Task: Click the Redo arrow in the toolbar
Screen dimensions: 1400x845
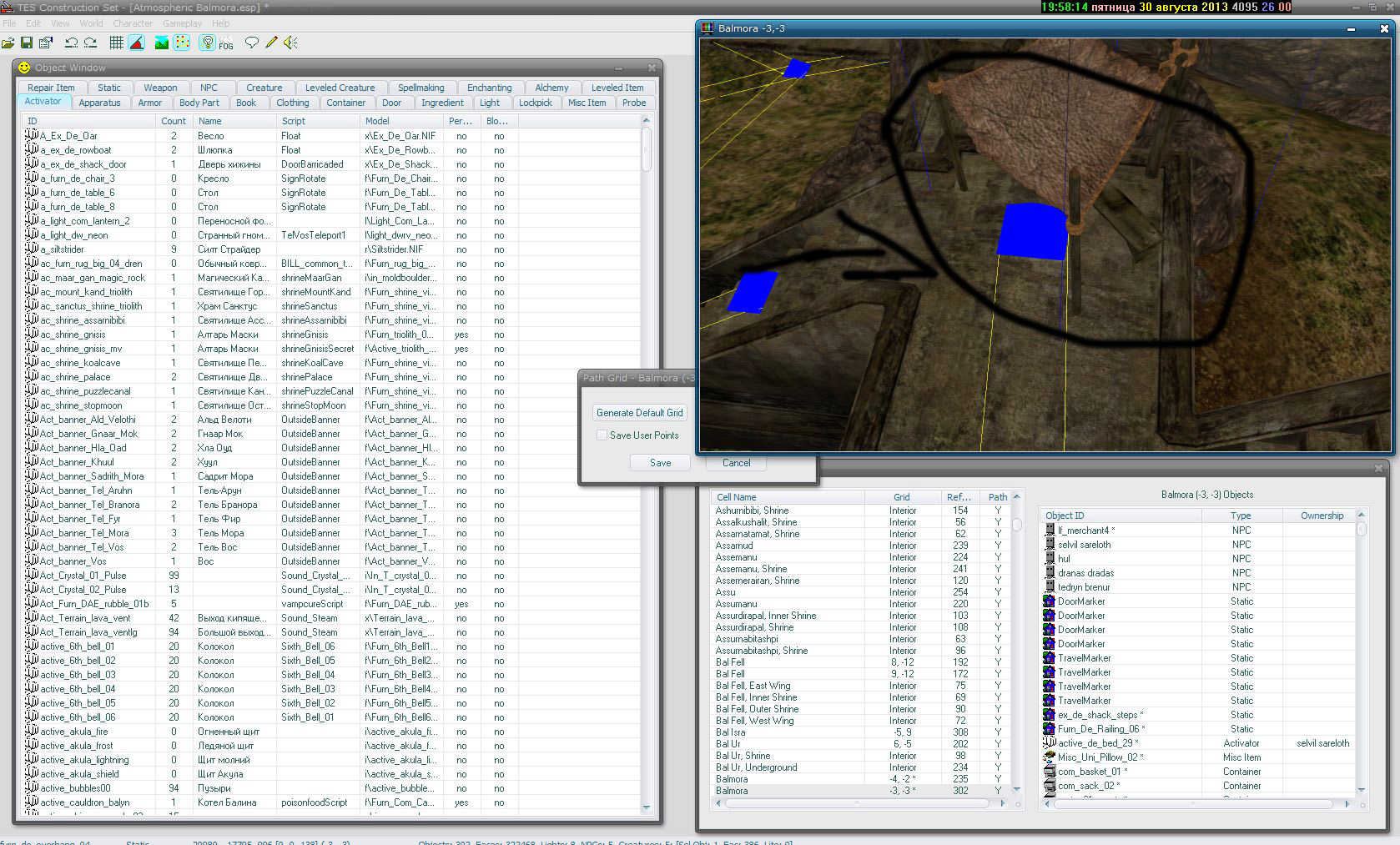Action: (x=90, y=43)
